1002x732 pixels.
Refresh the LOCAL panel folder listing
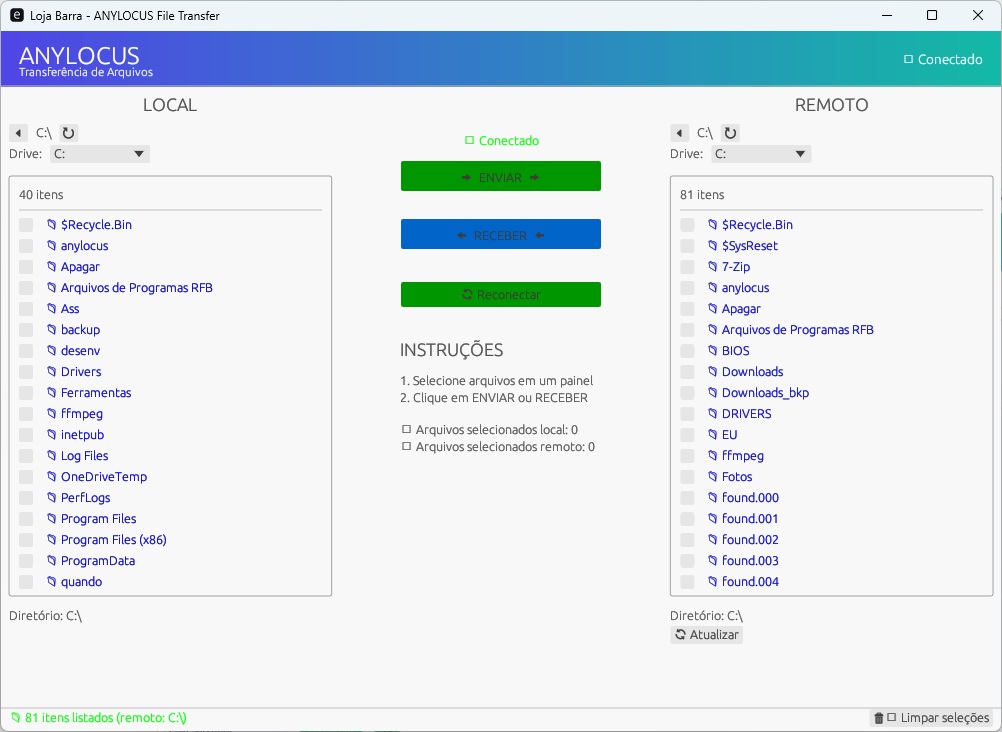click(x=68, y=133)
